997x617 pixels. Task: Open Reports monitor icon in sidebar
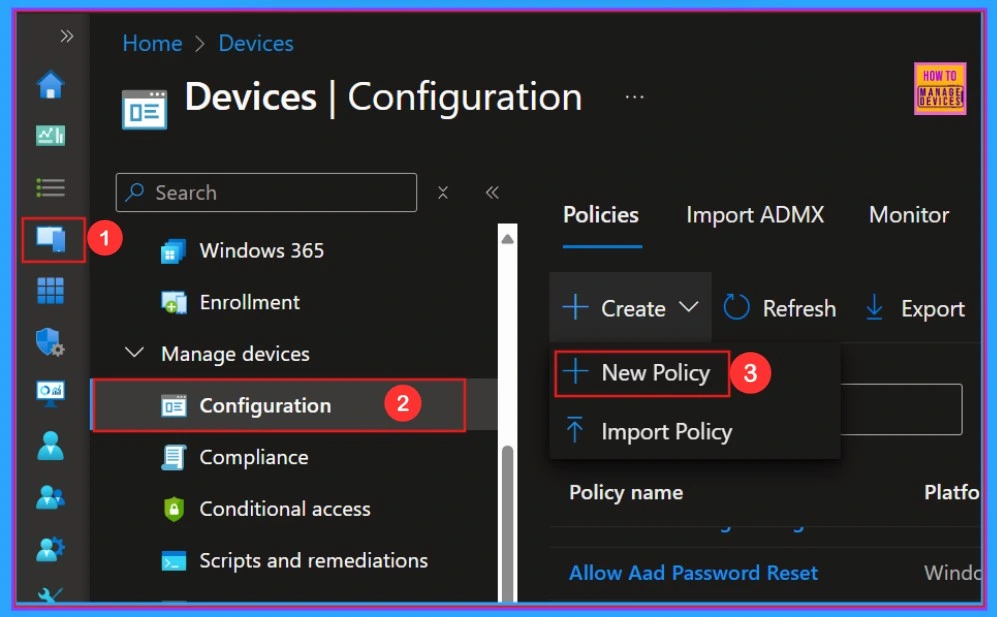coord(50,394)
